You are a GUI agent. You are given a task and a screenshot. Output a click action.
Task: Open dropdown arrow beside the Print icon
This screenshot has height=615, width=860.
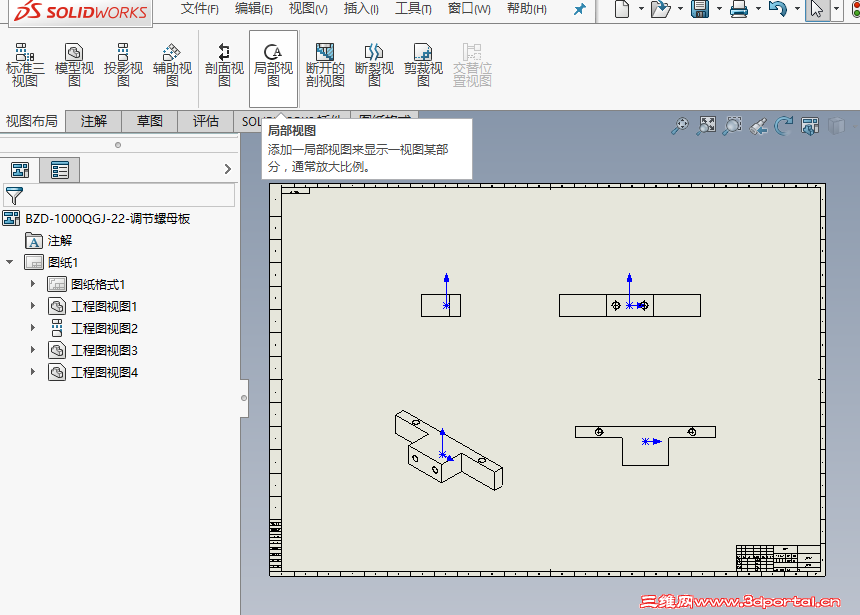coord(758,9)
